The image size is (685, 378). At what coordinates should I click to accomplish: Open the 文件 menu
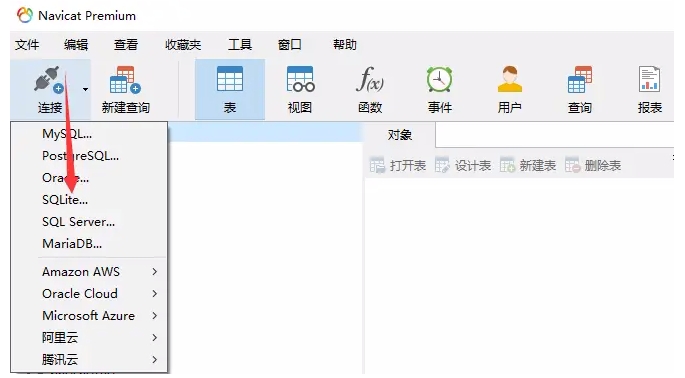(x=27, y=45)
